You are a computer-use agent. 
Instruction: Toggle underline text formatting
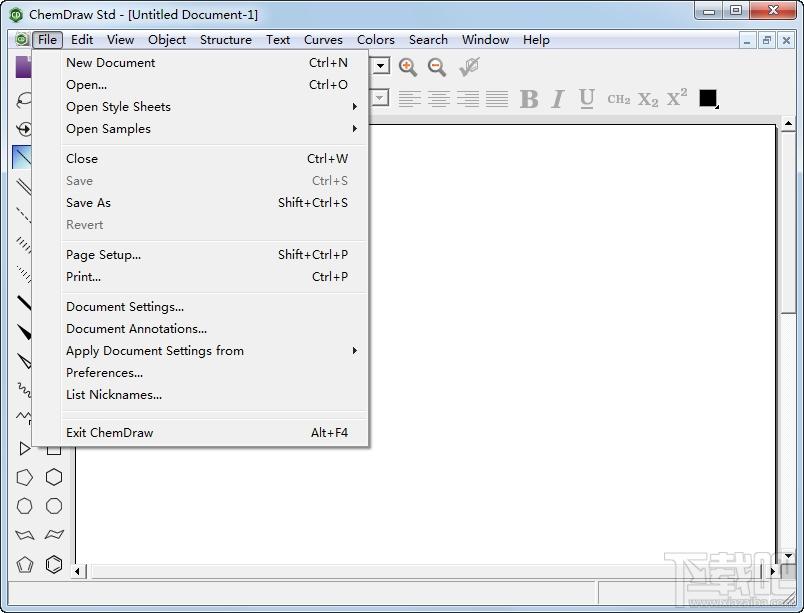pos(587,98)
